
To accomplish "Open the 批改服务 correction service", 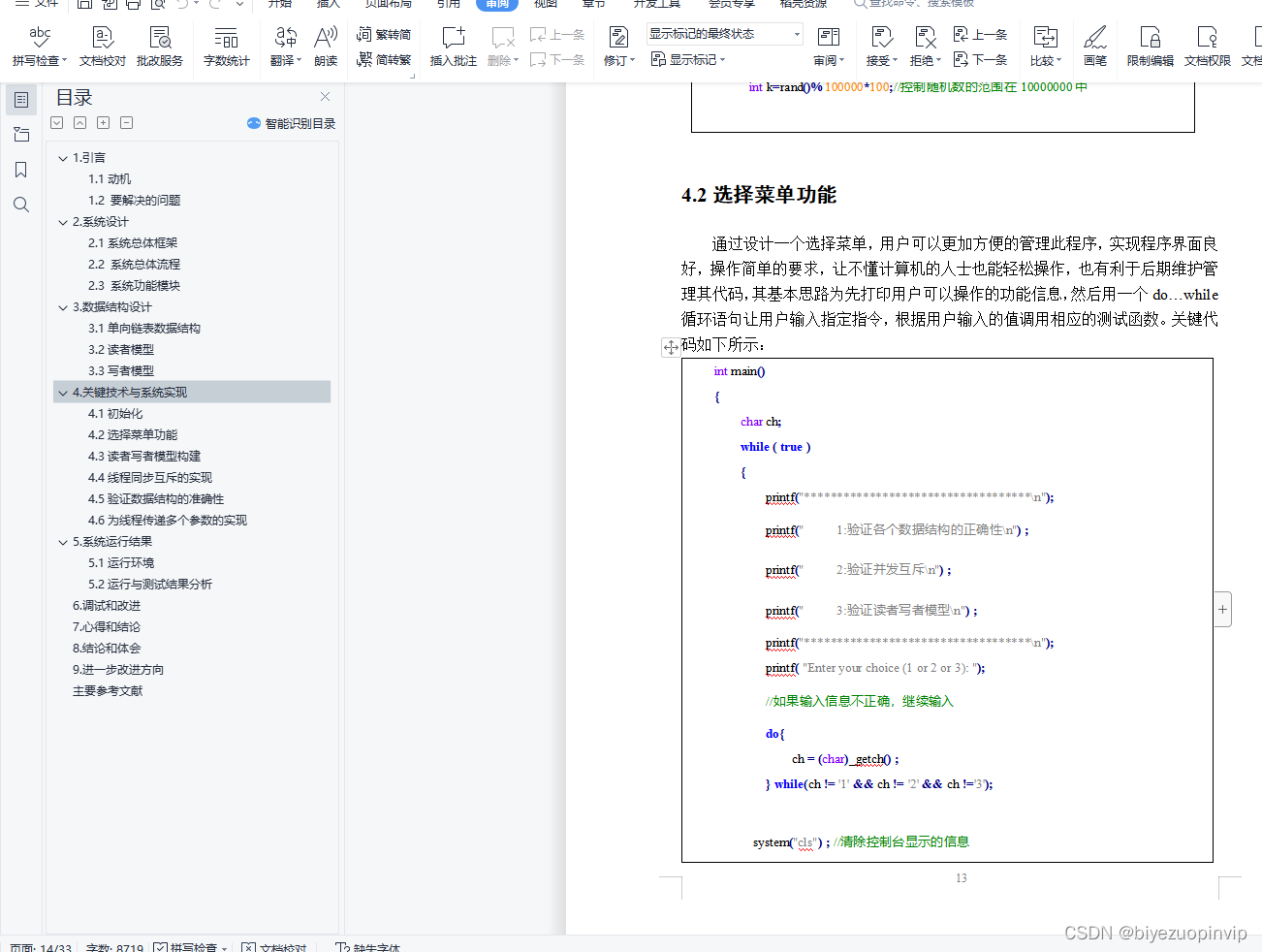I will pos(159,46).
